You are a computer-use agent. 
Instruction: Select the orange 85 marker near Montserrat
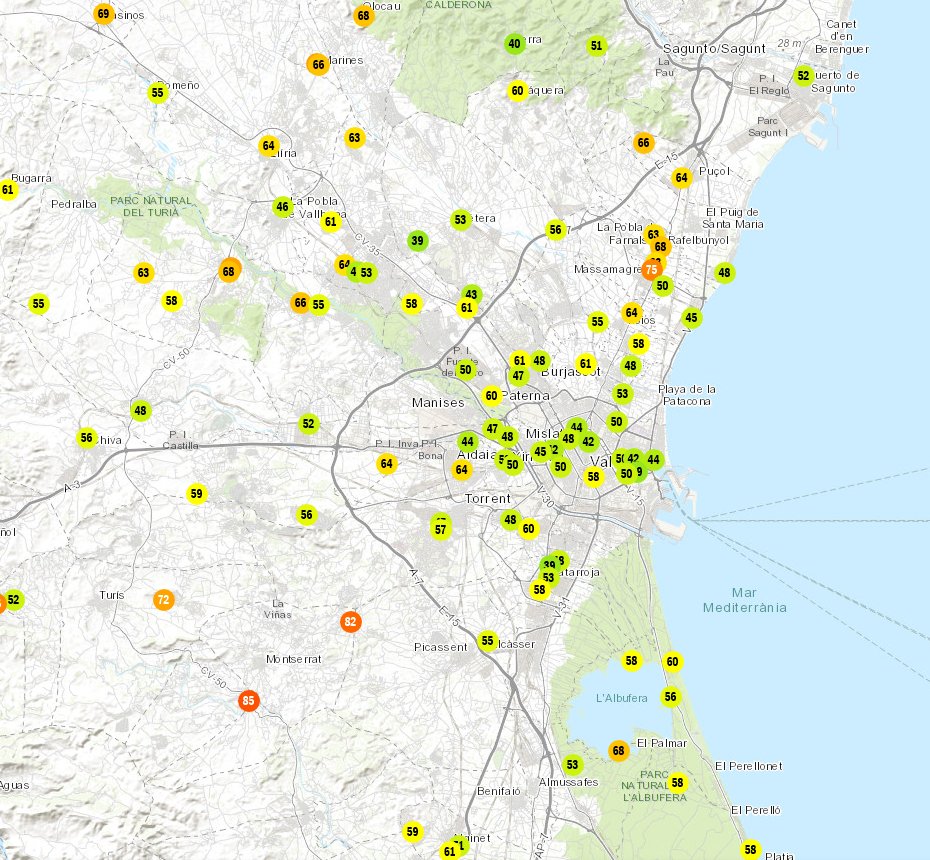pyautogui.click(x=247, y=701)
